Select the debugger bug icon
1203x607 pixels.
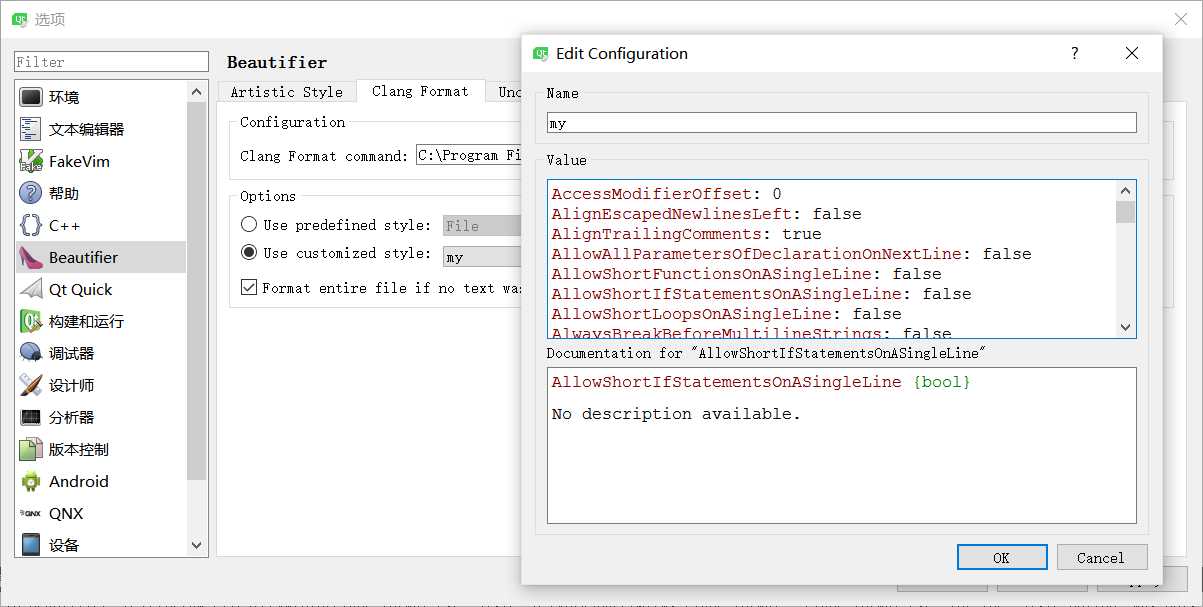[x=31, y=353]
